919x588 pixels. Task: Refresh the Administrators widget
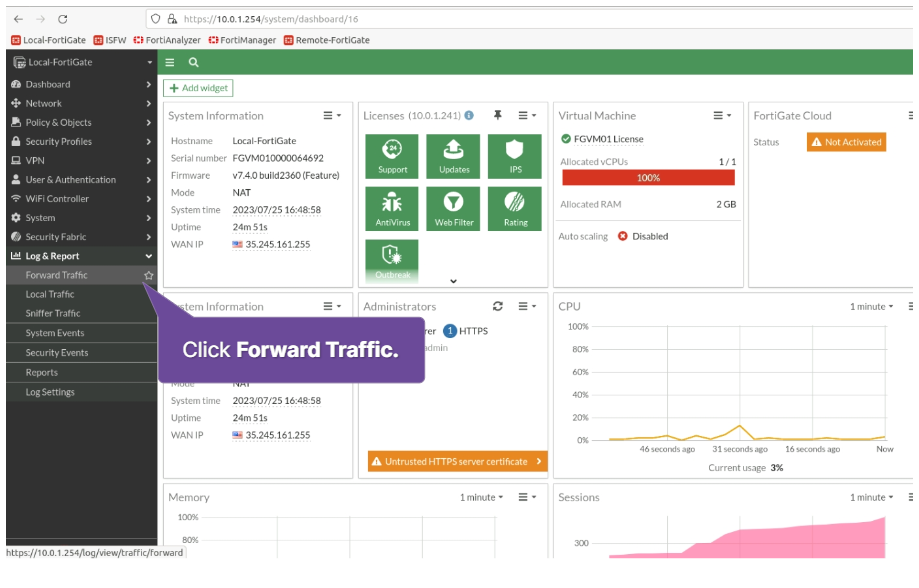(498, 306)
